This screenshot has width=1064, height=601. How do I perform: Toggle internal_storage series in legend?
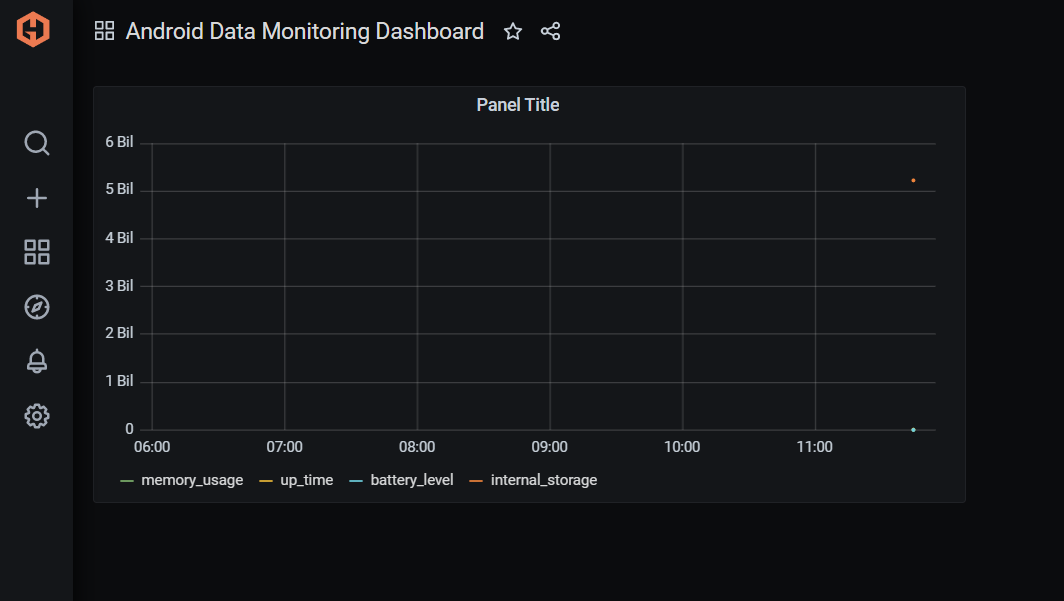[x=544, y=480]
